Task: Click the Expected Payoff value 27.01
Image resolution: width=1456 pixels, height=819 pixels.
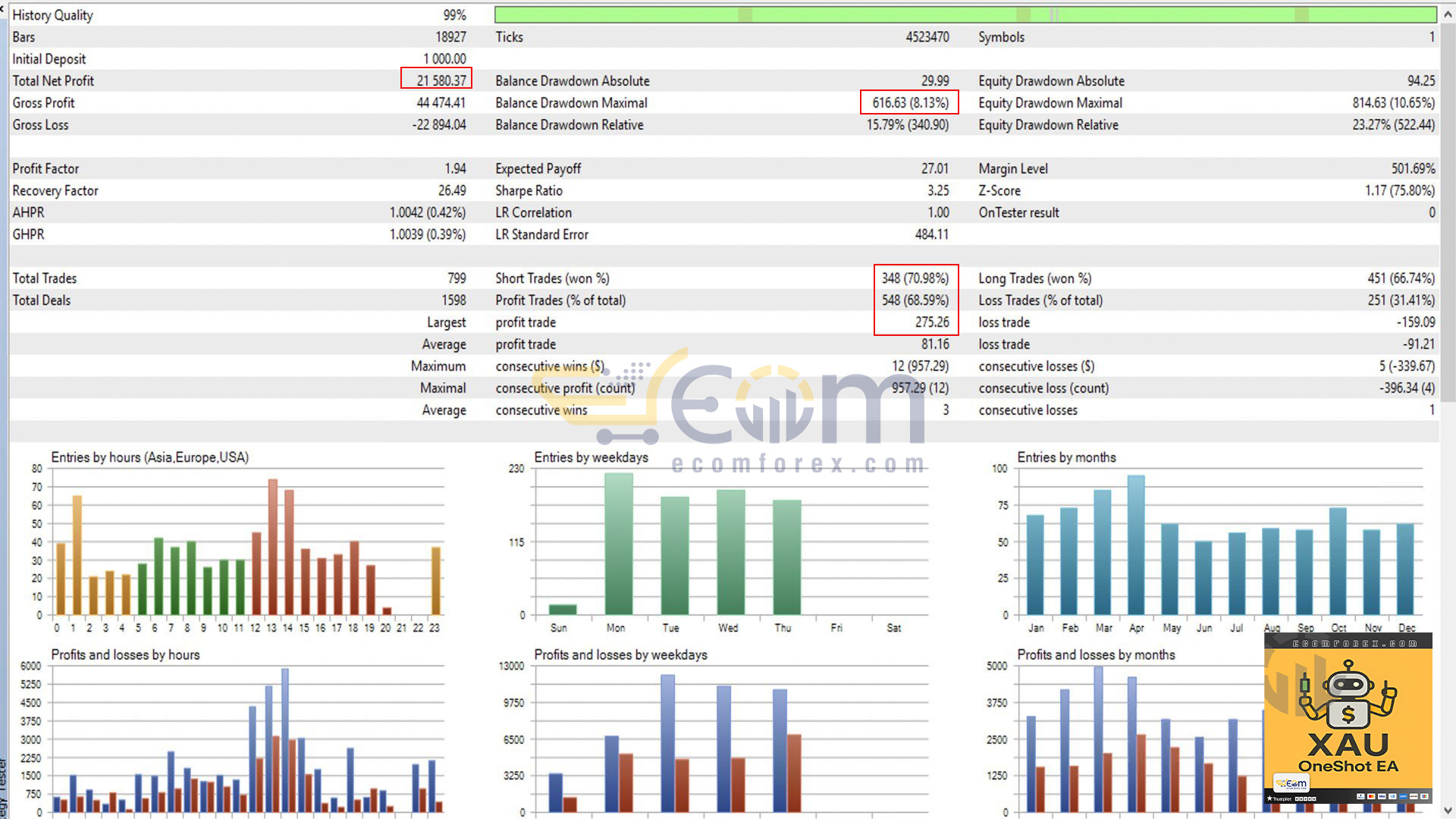Action: (934, 168)
